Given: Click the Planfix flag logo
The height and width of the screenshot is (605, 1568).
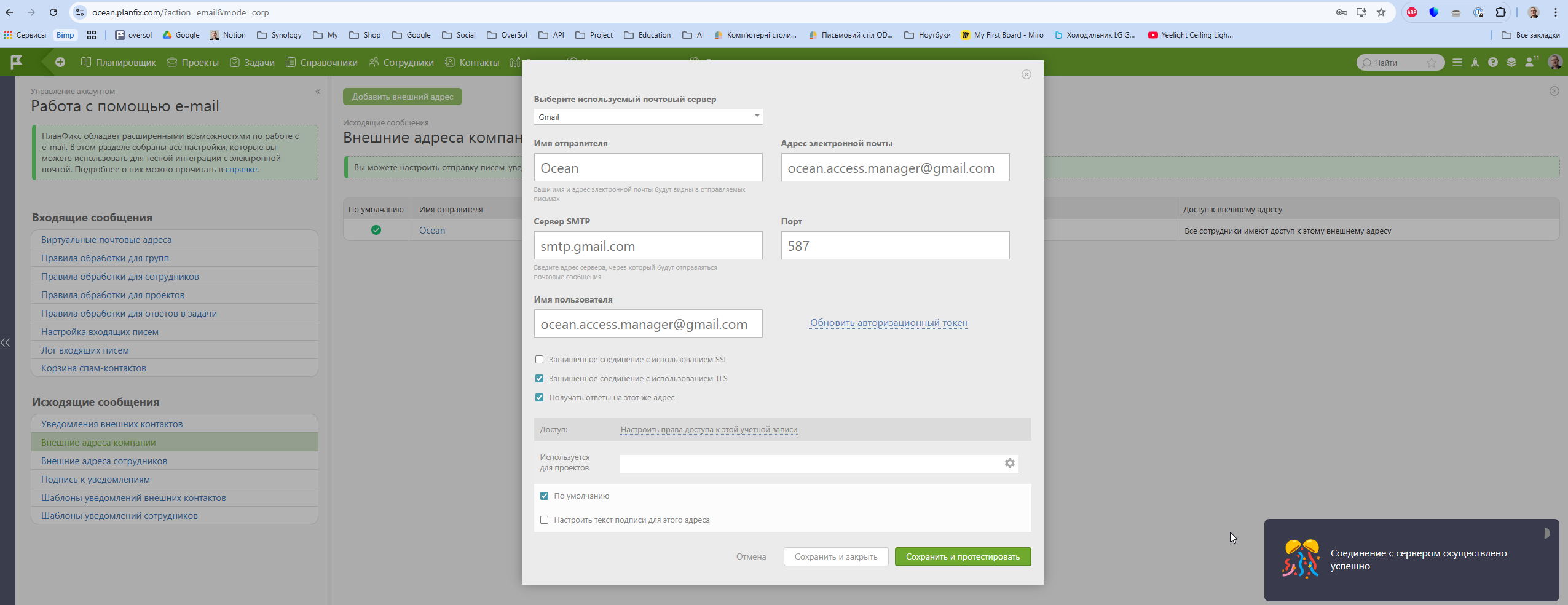Looking at the screenshot, I should [x=17, y=61].
